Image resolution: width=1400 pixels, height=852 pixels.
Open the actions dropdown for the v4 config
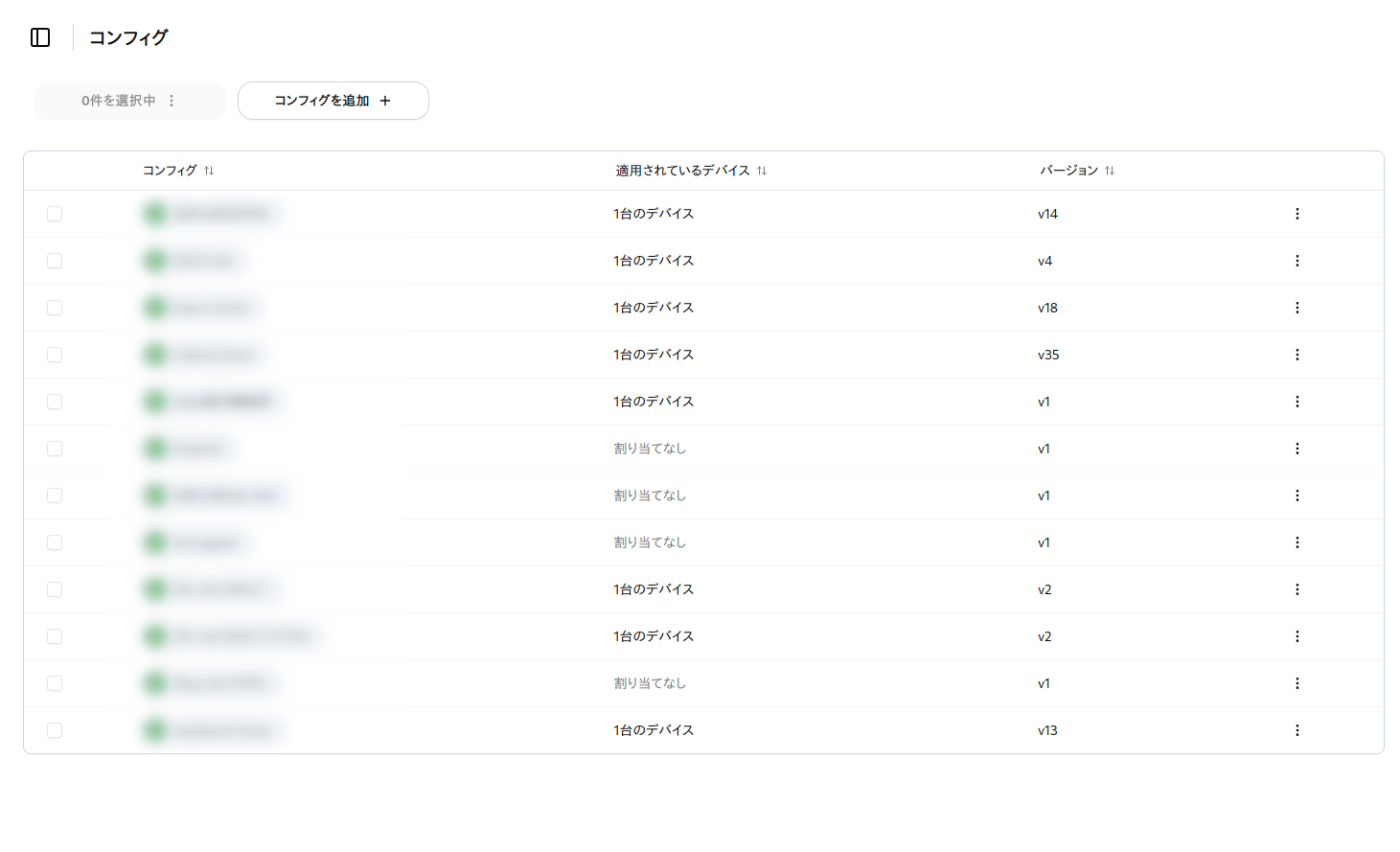pyautogui.click(x=1297, y=260)
